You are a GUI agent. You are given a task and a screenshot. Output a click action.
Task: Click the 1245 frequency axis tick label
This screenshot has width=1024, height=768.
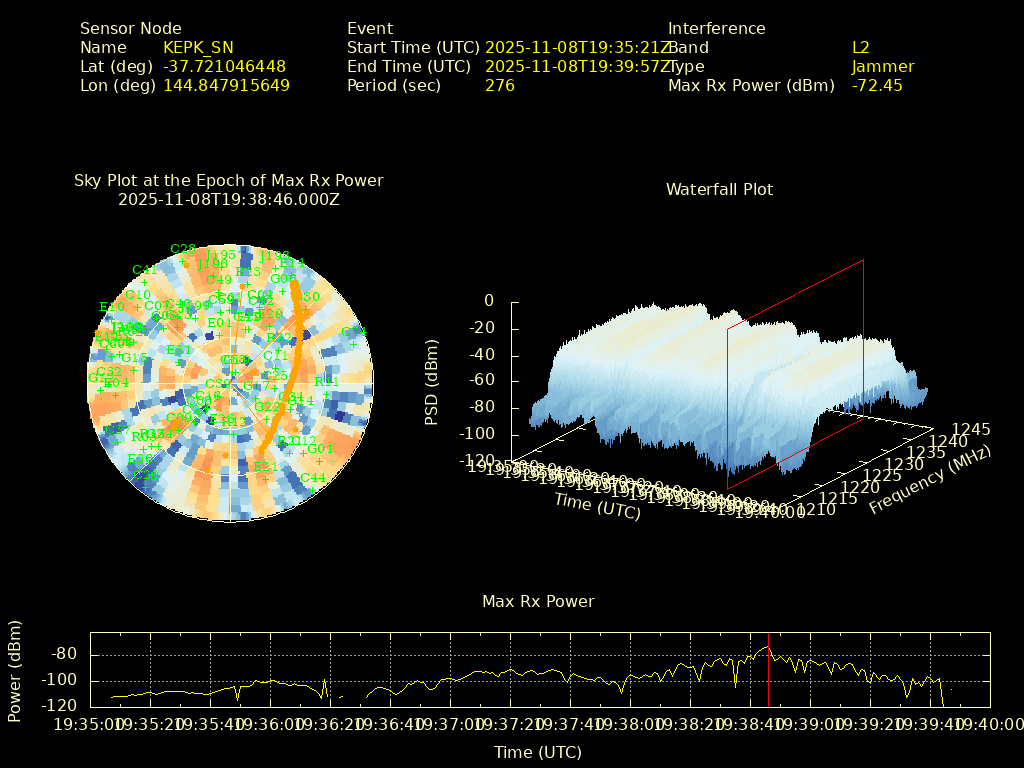click(x=971, y=429)
